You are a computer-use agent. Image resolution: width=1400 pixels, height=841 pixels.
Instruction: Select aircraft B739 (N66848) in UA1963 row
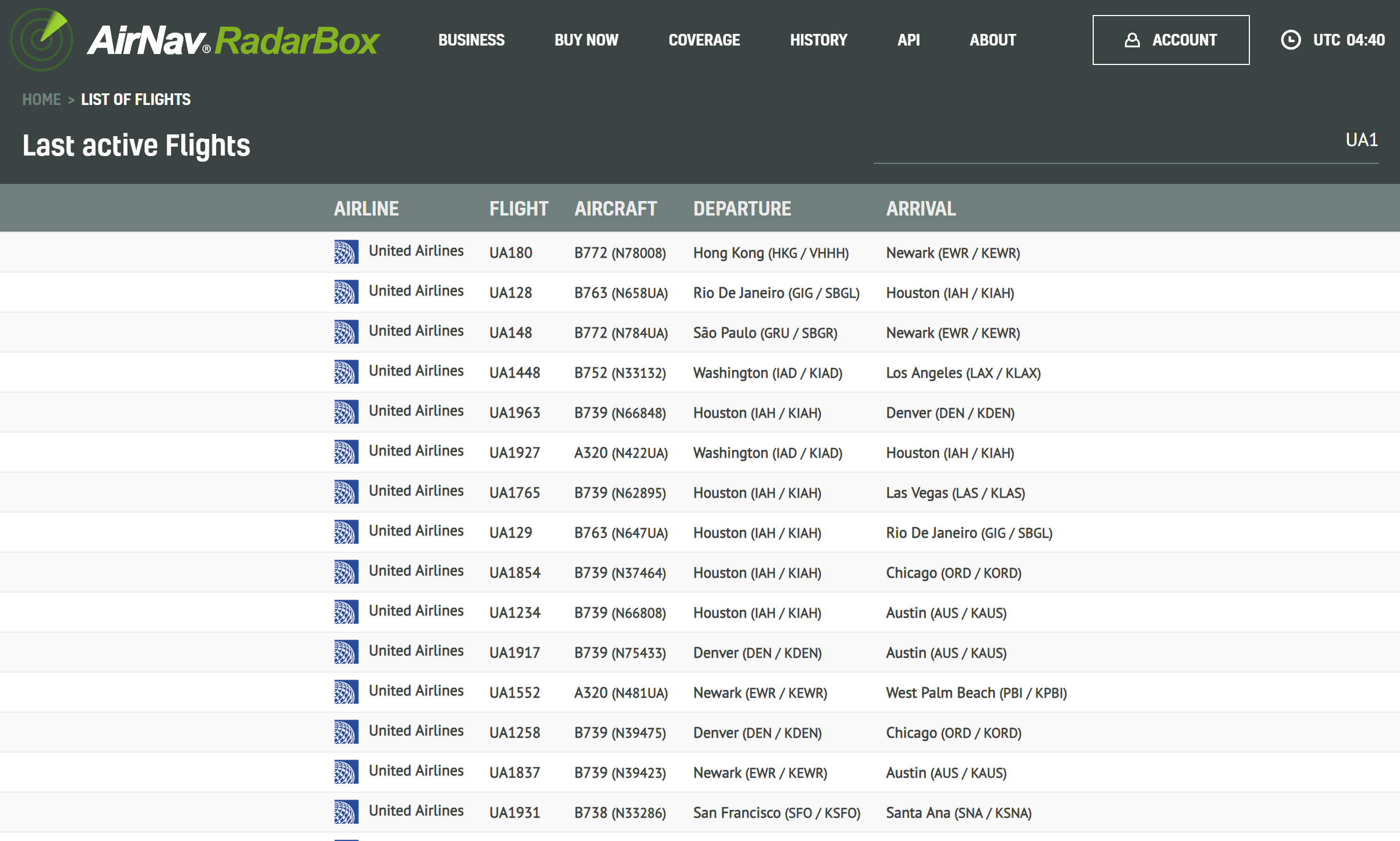tap(620, 413)
